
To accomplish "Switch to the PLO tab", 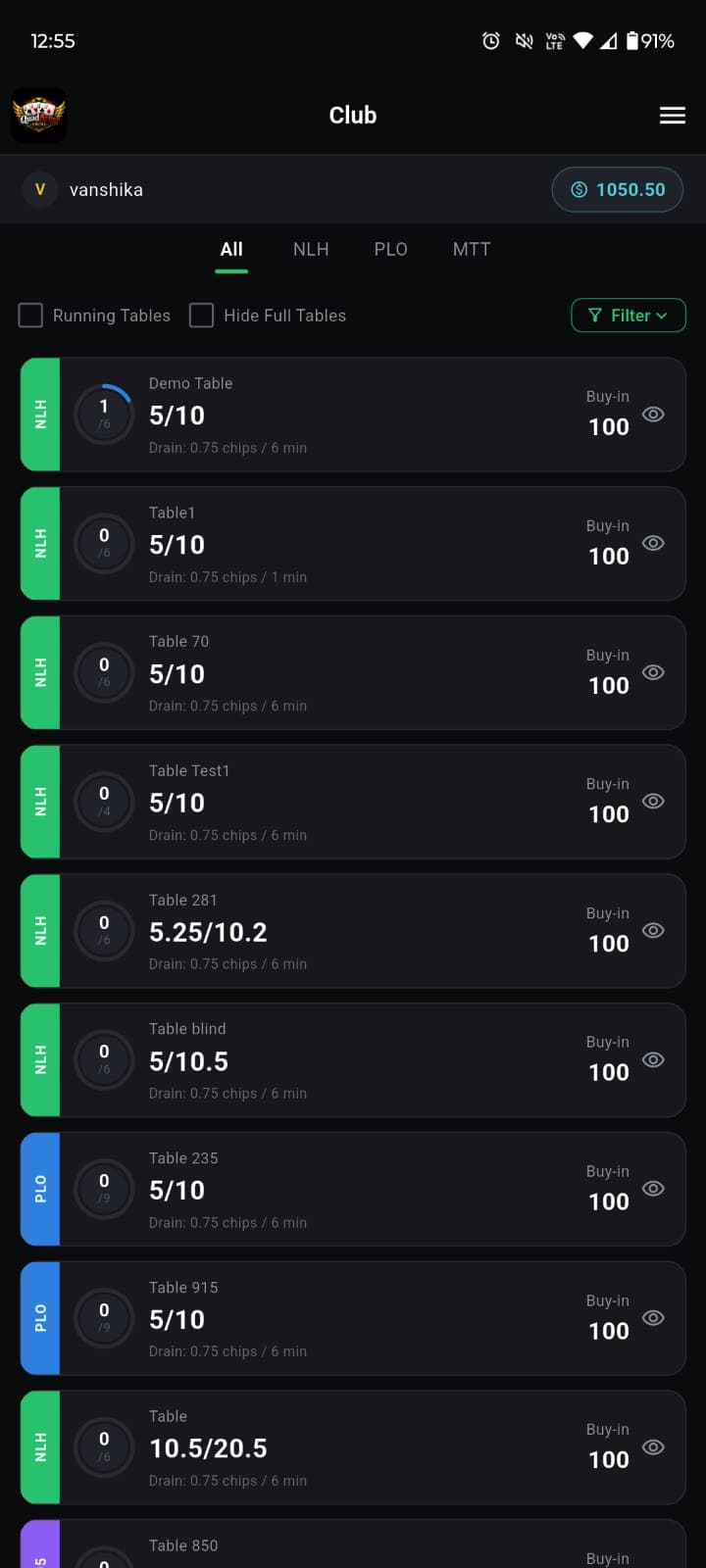I will [390, 249].
